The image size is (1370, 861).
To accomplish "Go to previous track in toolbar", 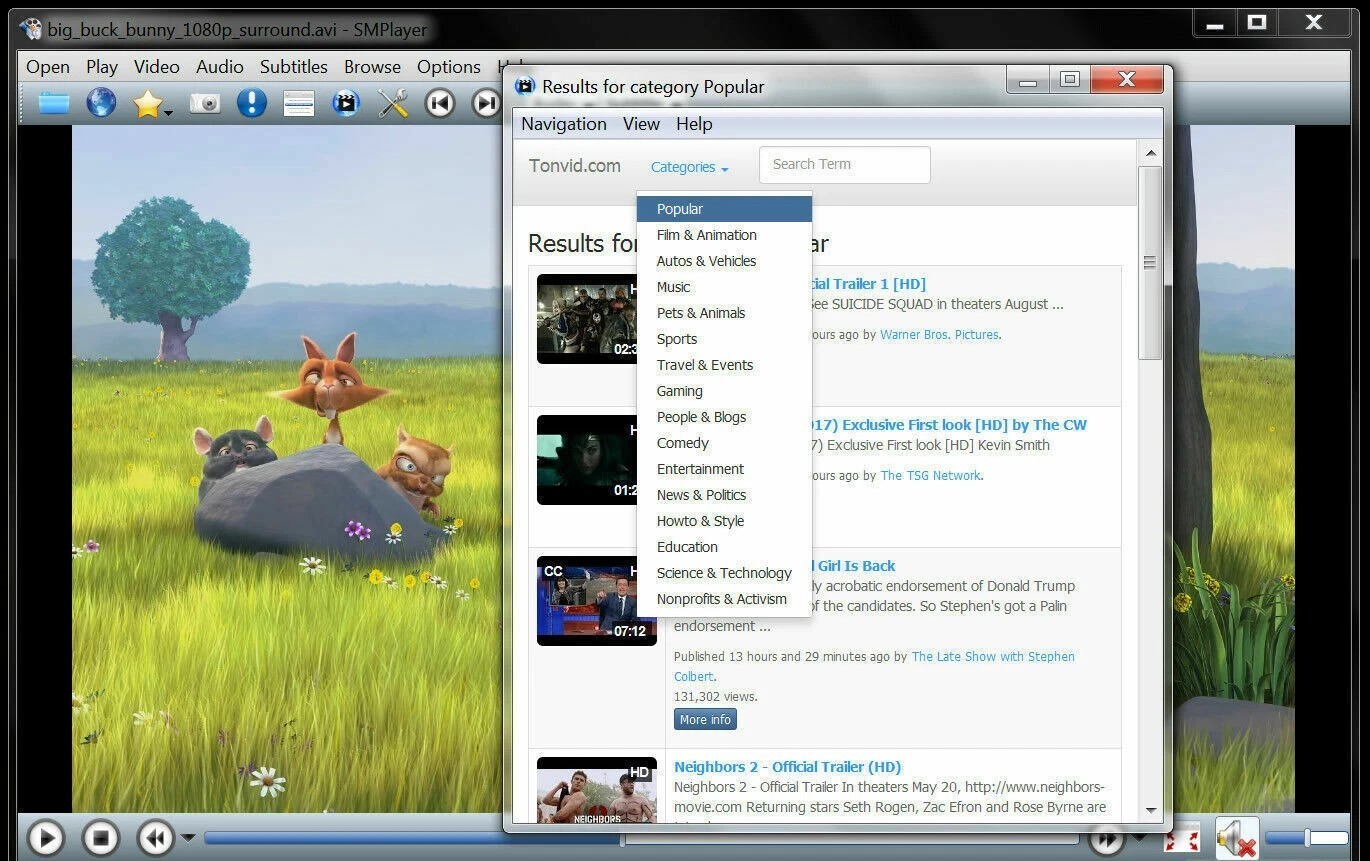I will coord(440,103).
